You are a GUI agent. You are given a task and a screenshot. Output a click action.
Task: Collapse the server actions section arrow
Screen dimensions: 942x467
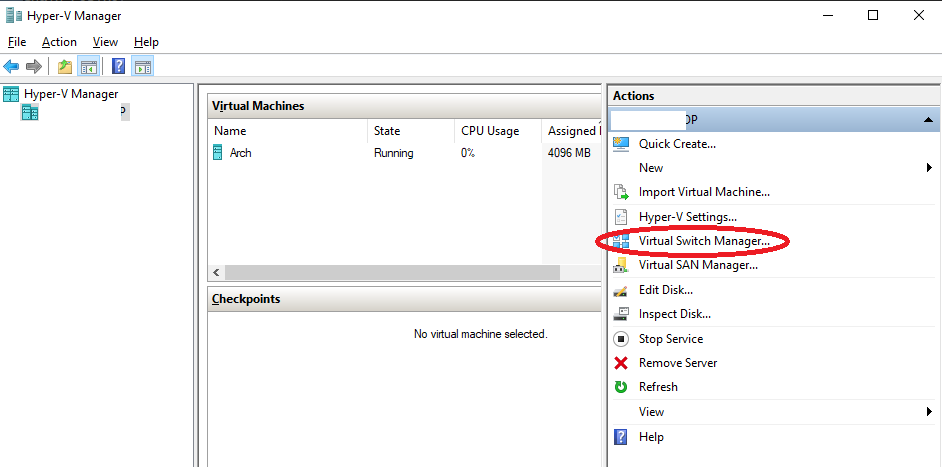click(928, 120)
